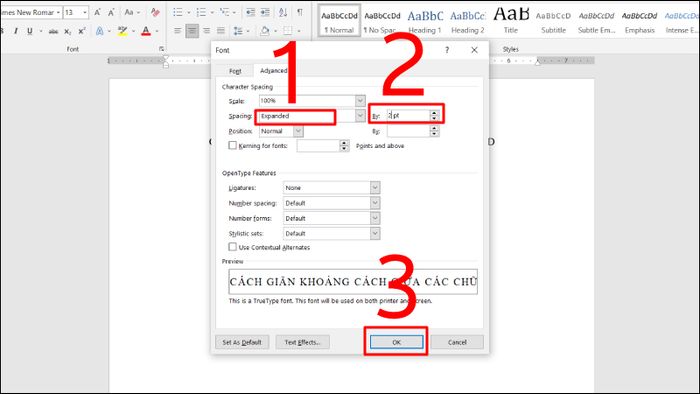
Task: Select the Advanced tab in the Font dialog
Action: tap(273, 71)
